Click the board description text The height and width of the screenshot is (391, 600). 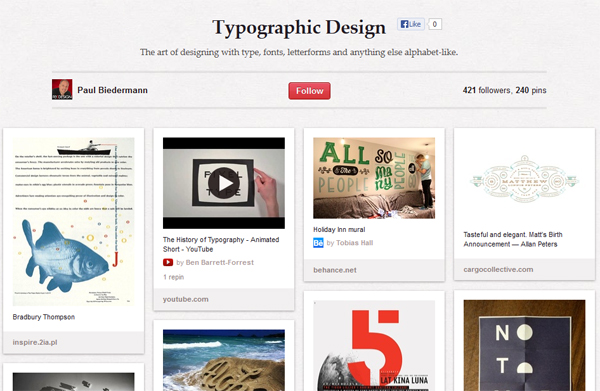(299, 52)
